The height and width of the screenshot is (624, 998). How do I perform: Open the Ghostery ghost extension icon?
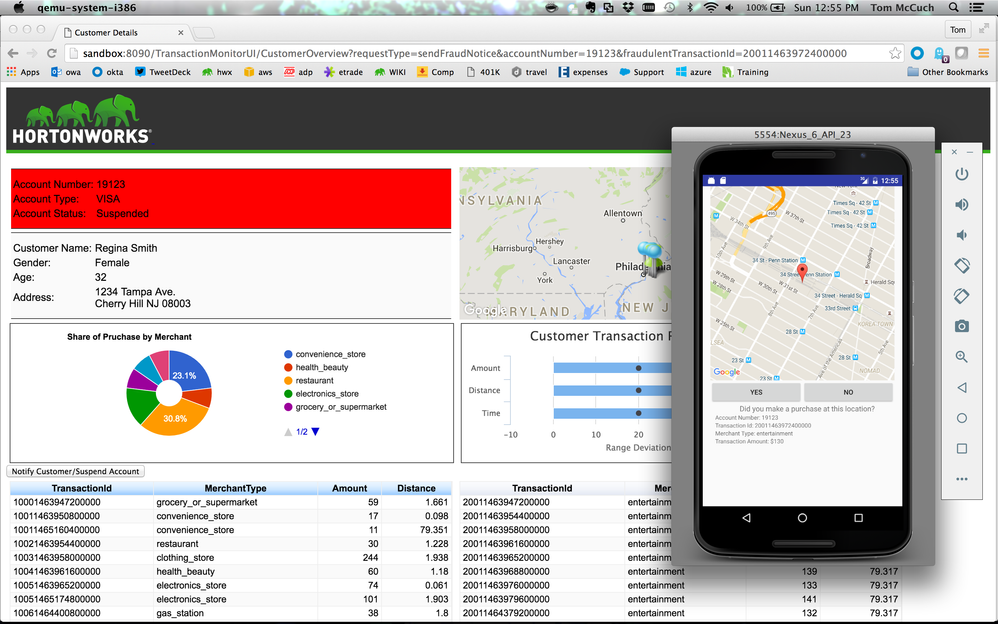(x=941, y=54)
